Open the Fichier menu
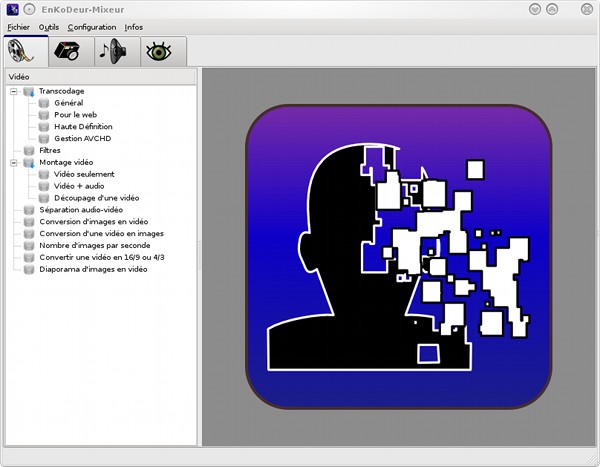 pyautogui.click(x=18, y=27)
